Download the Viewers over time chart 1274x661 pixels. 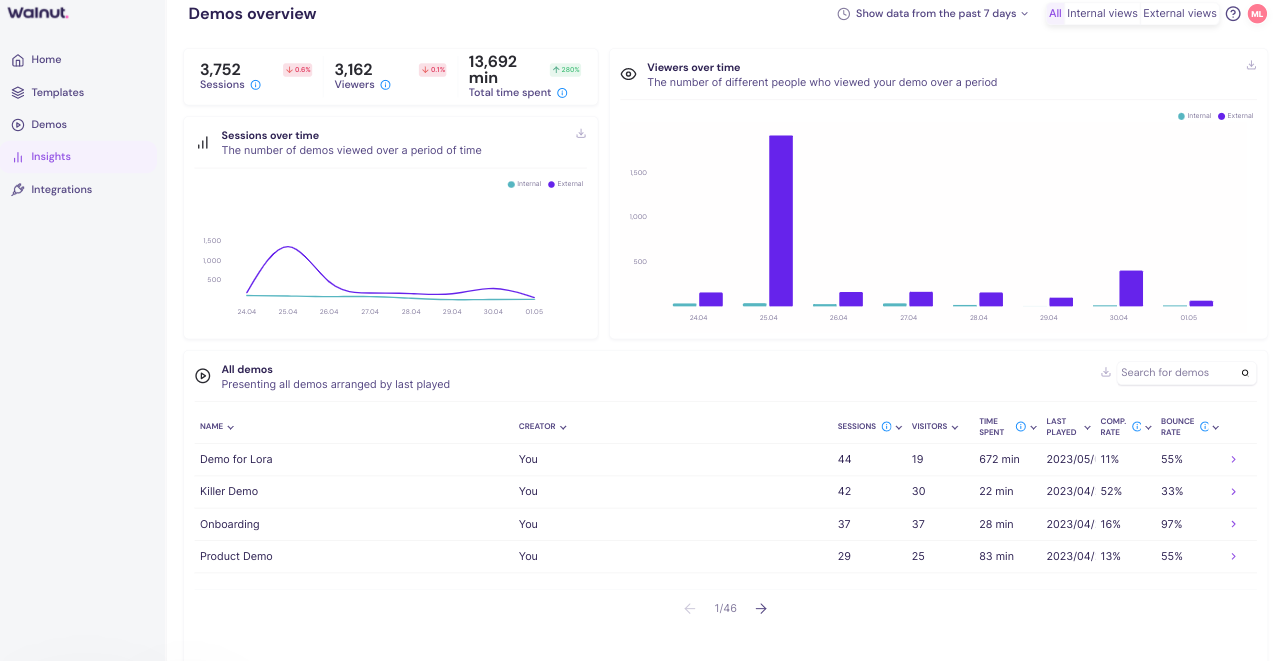pyautogui.click(x=1251, y=65)
